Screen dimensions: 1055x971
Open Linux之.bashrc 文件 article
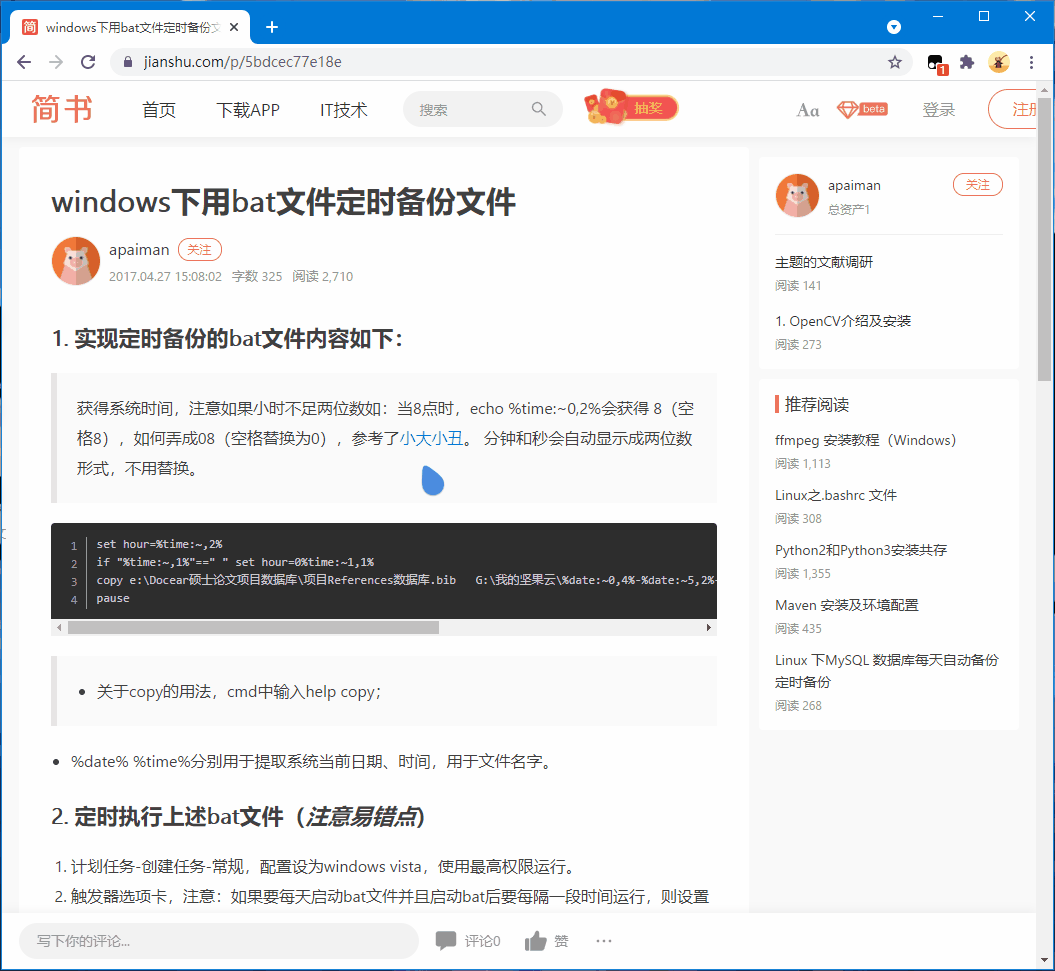point(836,495)
